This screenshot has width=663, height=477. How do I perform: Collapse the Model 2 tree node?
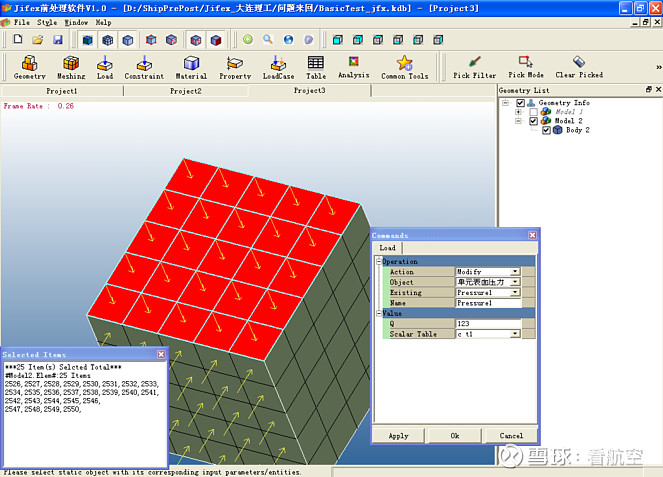518,121
